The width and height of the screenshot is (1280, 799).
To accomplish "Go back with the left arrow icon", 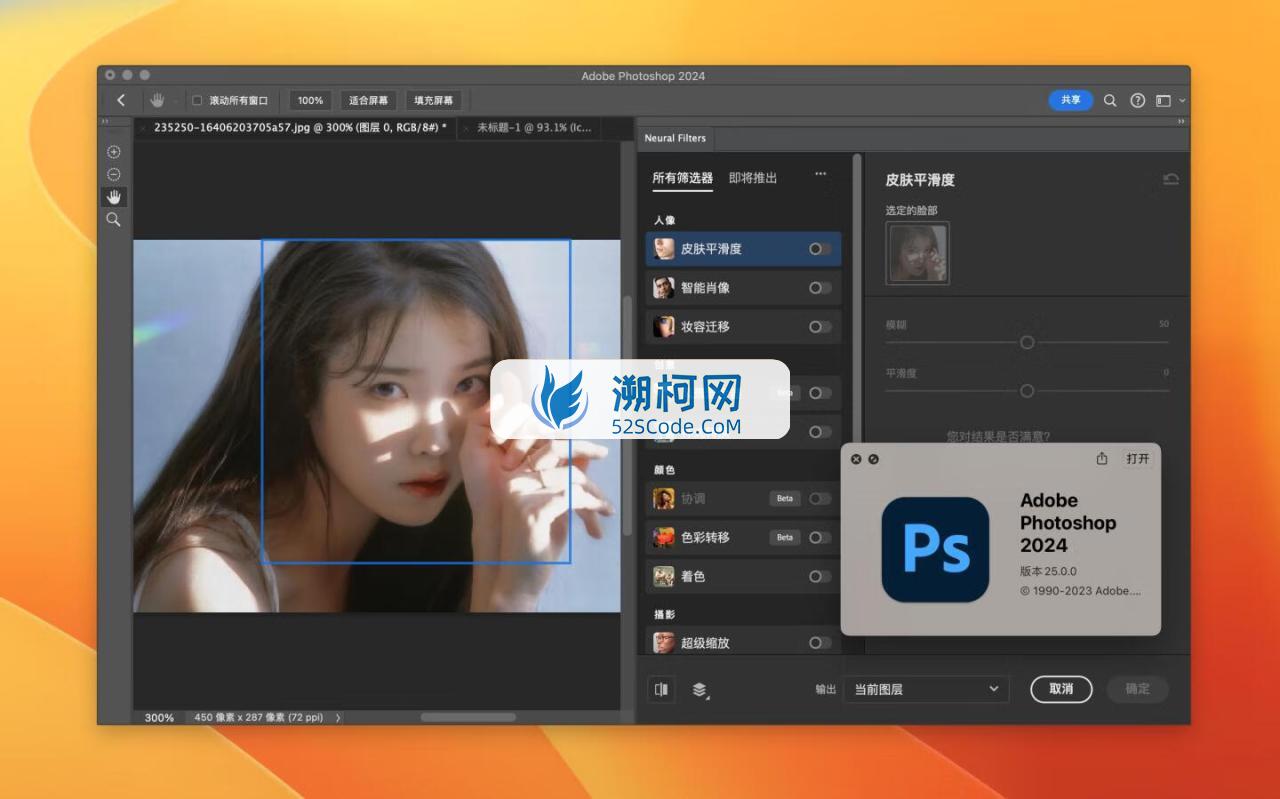I will pyautogui.click(x=121, y=100).
